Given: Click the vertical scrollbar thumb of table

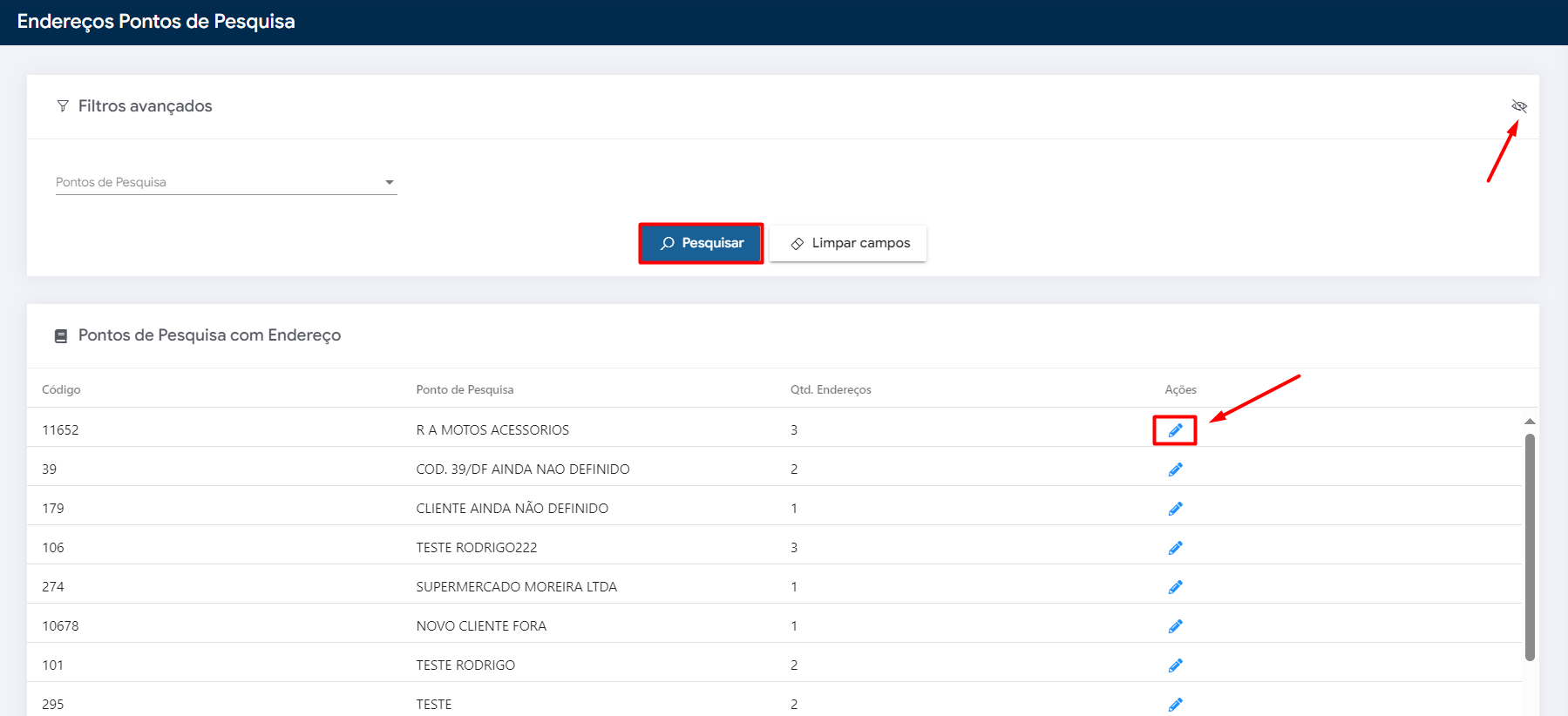Looking at the screenshot, I should tap(1530, 547).
